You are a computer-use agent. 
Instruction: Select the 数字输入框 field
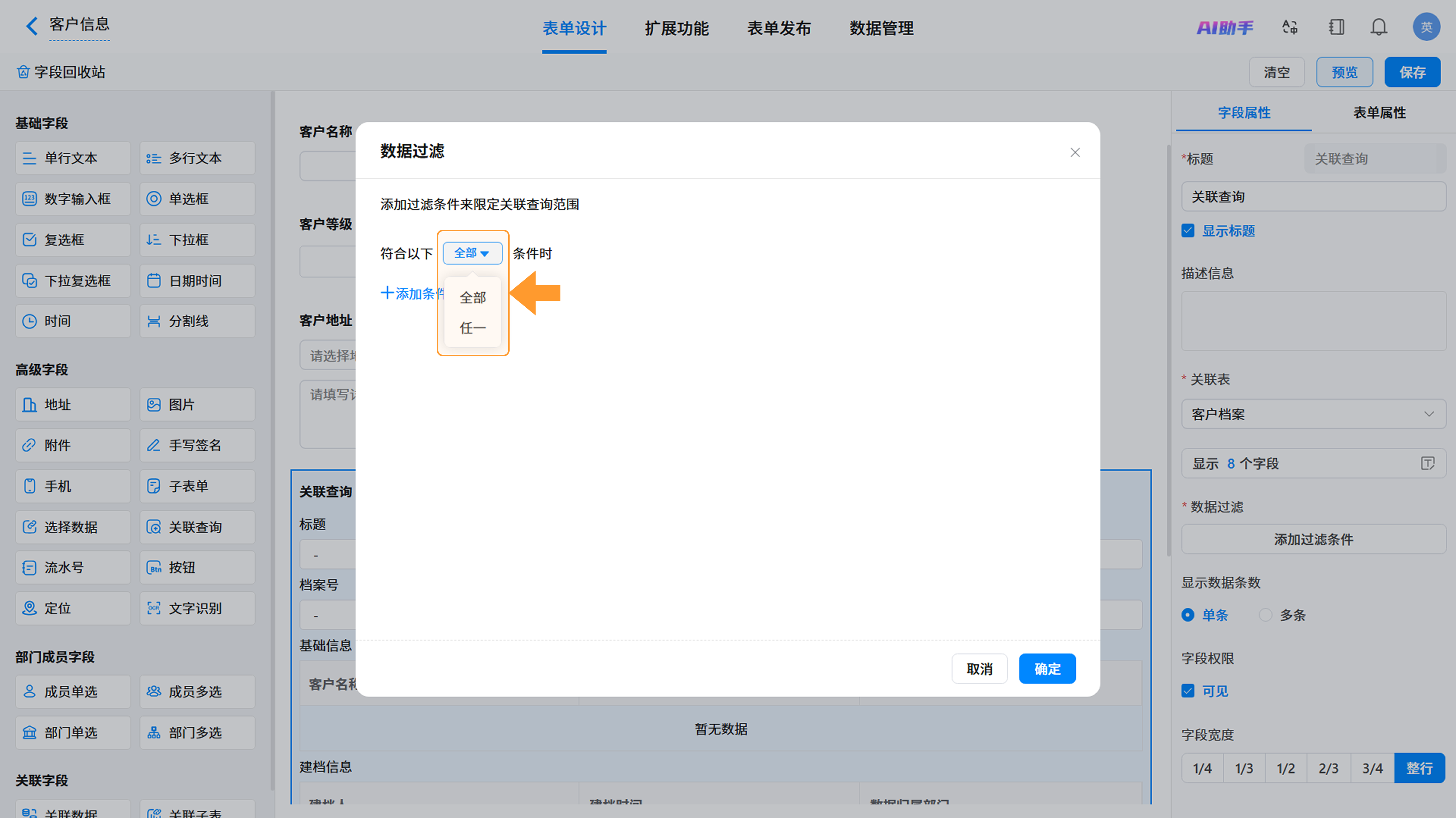tap(73, 199)
